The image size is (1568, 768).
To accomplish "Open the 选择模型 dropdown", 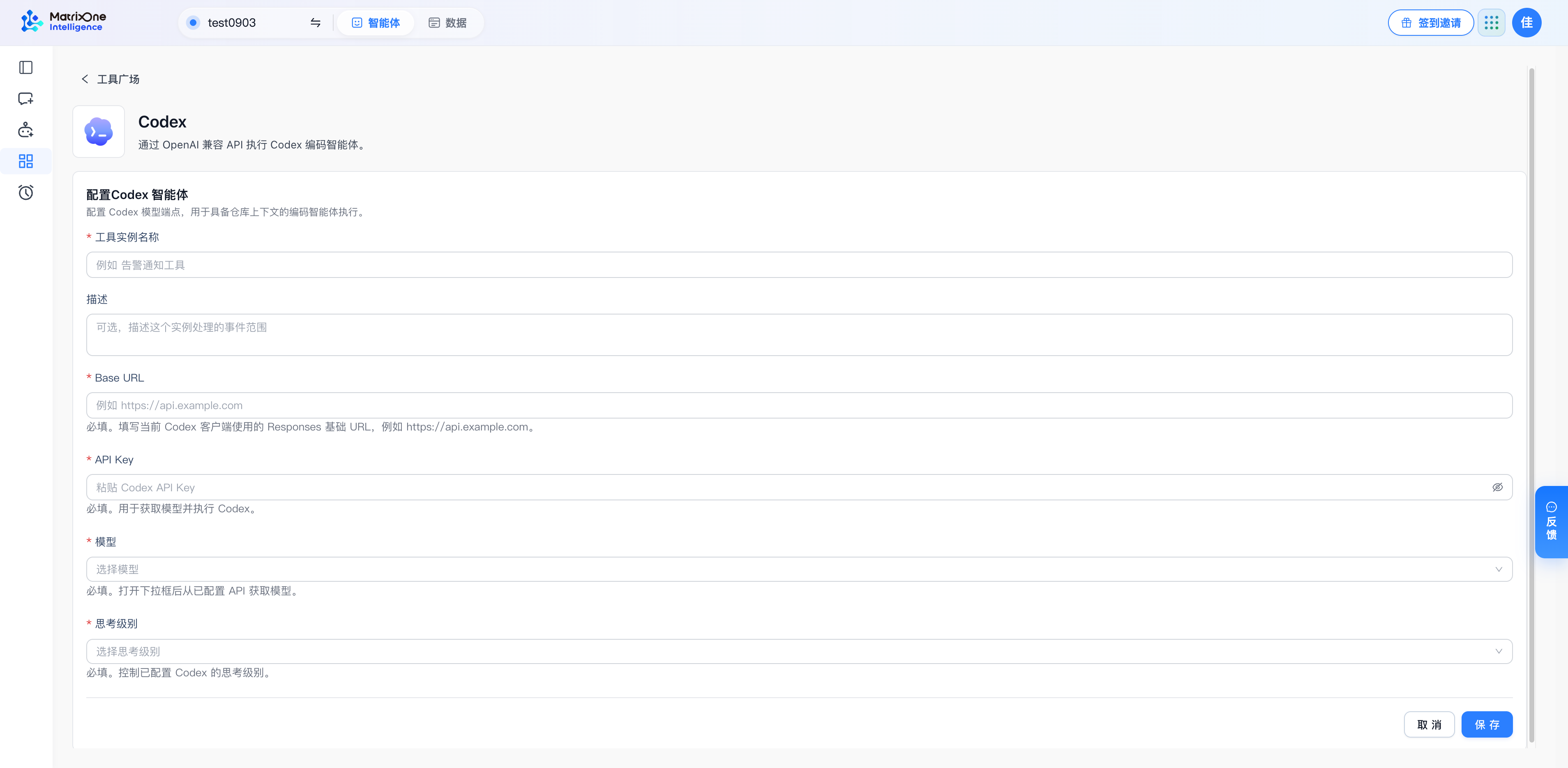I will click(x=799, y=569).
